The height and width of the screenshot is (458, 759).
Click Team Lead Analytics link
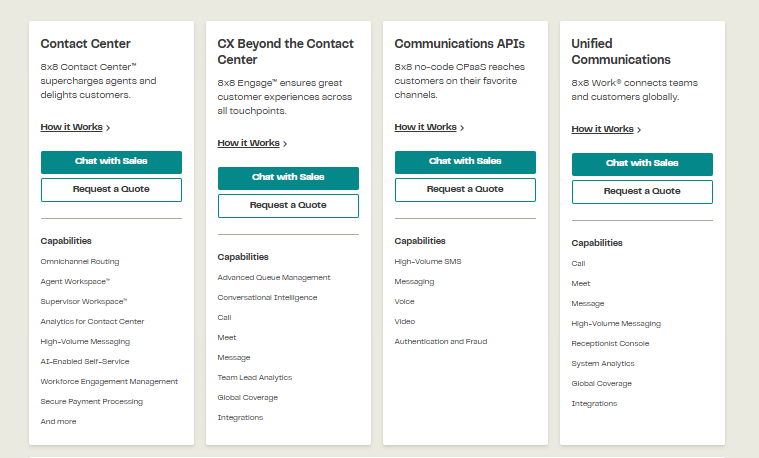pos(254,378)
